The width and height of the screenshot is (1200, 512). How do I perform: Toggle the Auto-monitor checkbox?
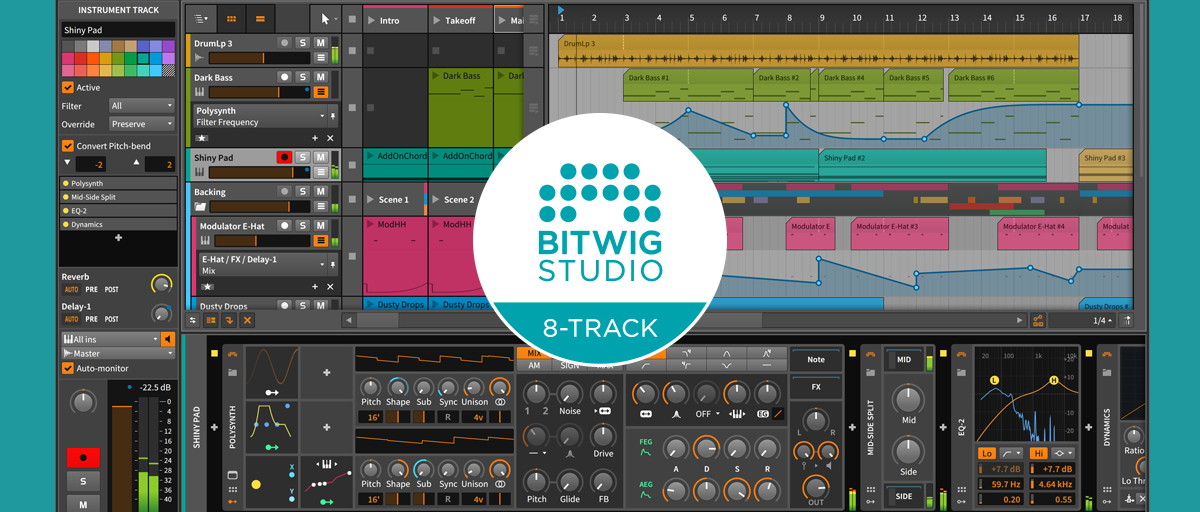point(68,368)
